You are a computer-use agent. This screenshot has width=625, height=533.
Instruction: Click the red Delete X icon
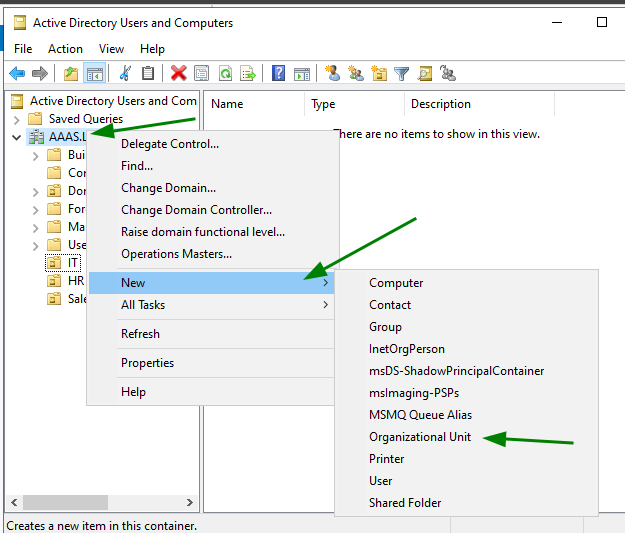pos(178,73)
